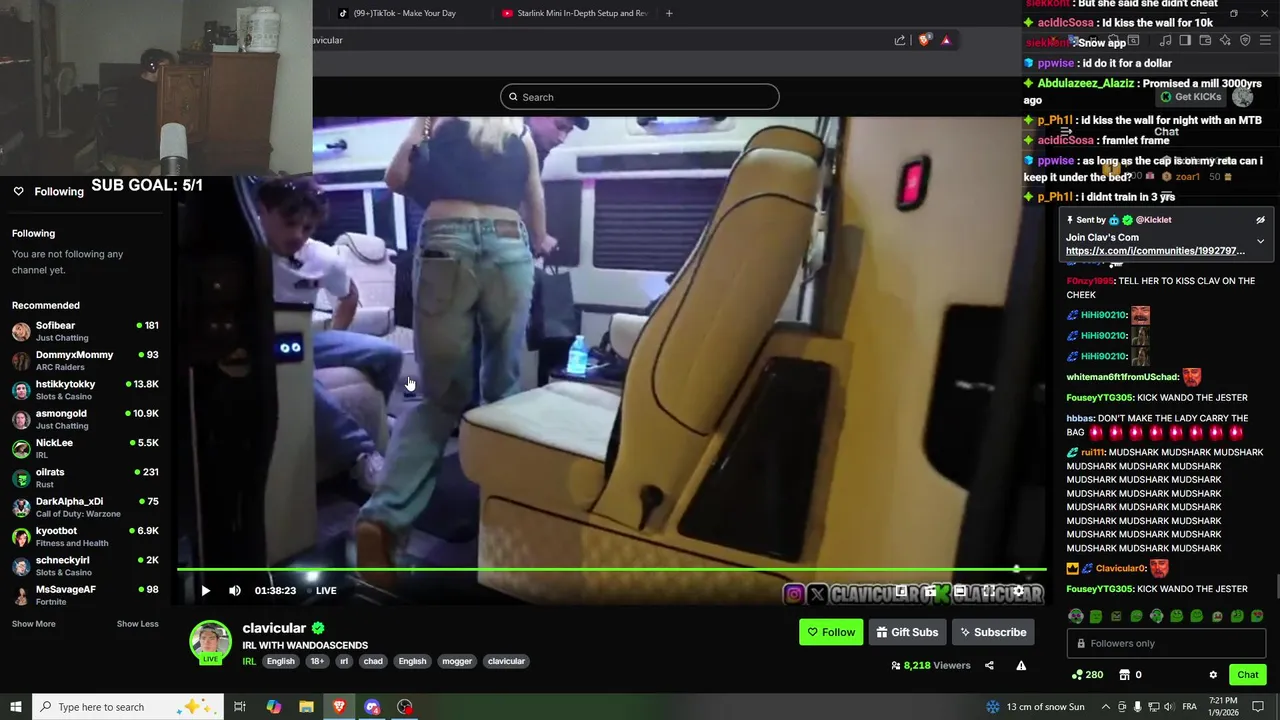
Task: Open asmongold recommended channel
Action: 85,419
